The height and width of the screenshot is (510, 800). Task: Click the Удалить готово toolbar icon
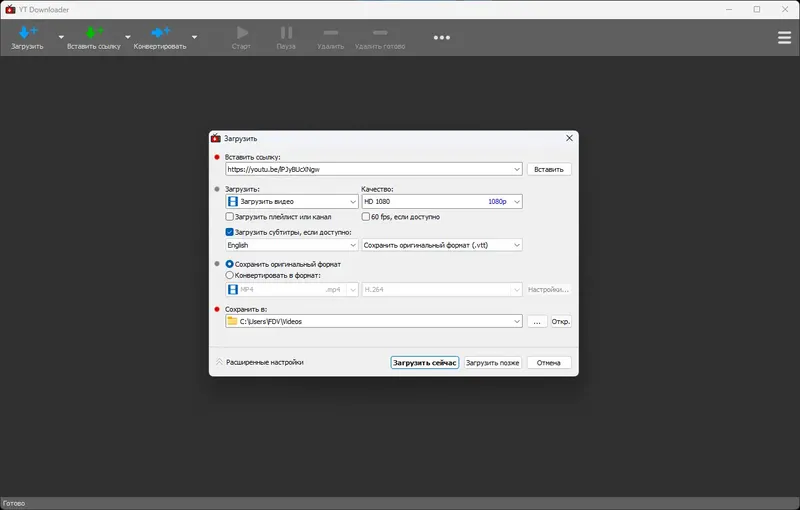(x=380, y=33)
